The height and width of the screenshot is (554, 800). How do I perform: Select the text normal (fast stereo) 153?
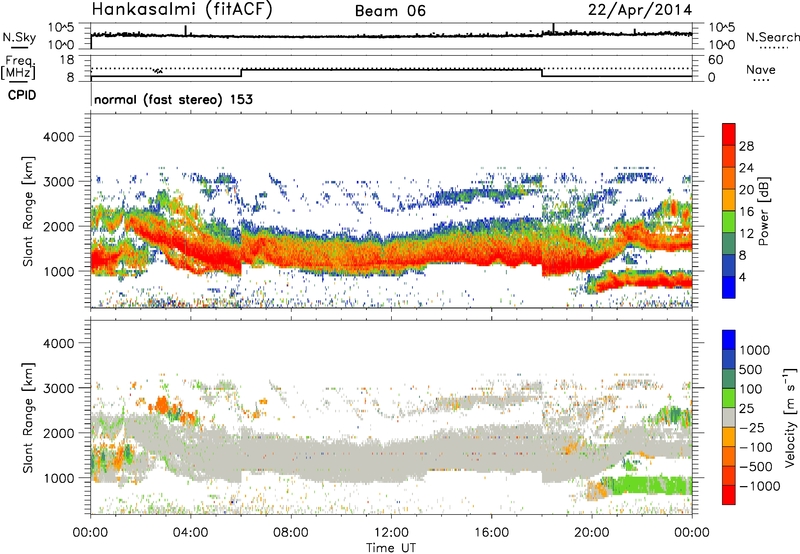coord(173,99)
